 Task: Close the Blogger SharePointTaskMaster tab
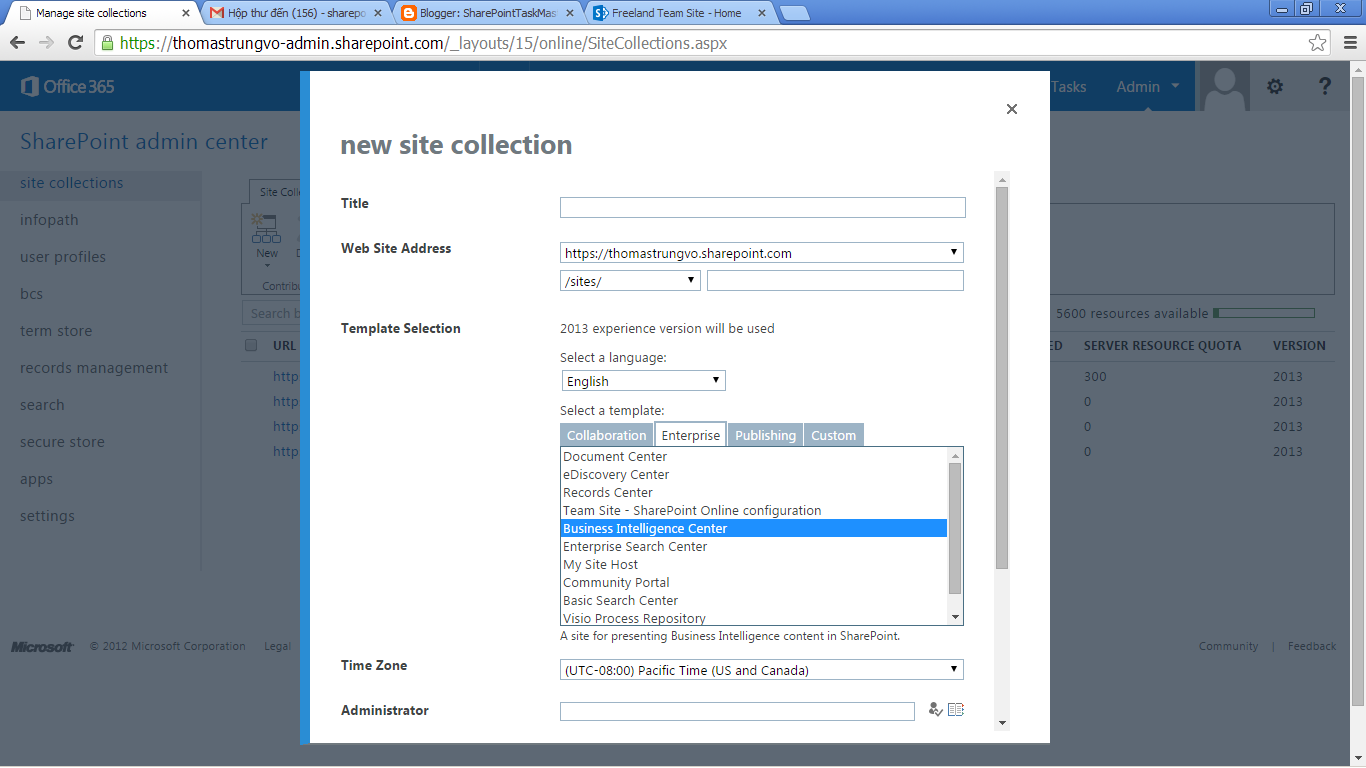(570, 13)
